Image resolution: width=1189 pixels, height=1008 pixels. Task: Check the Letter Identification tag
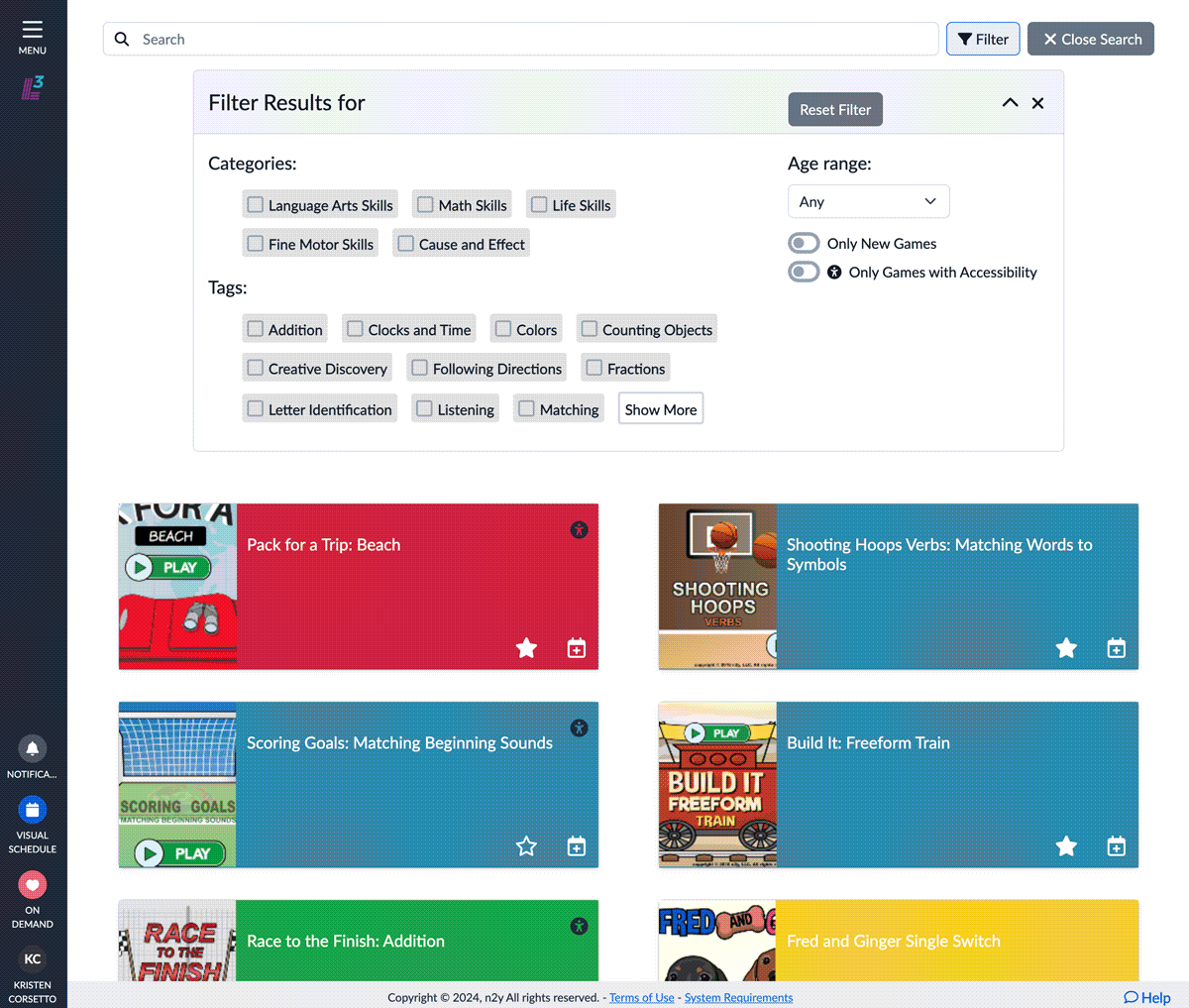coord(256,408)
